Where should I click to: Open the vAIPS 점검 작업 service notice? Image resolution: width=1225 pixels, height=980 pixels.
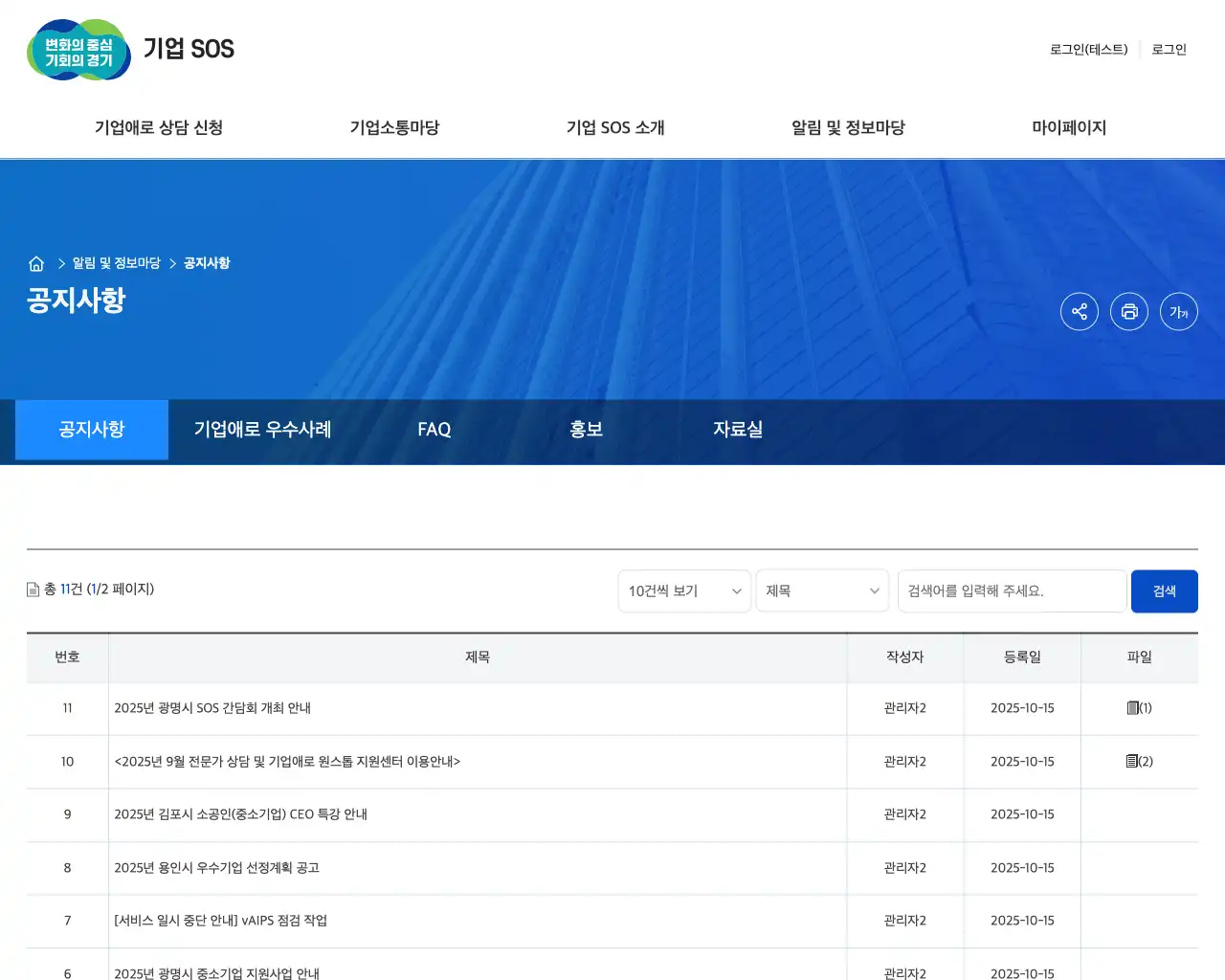coord(220,921)
